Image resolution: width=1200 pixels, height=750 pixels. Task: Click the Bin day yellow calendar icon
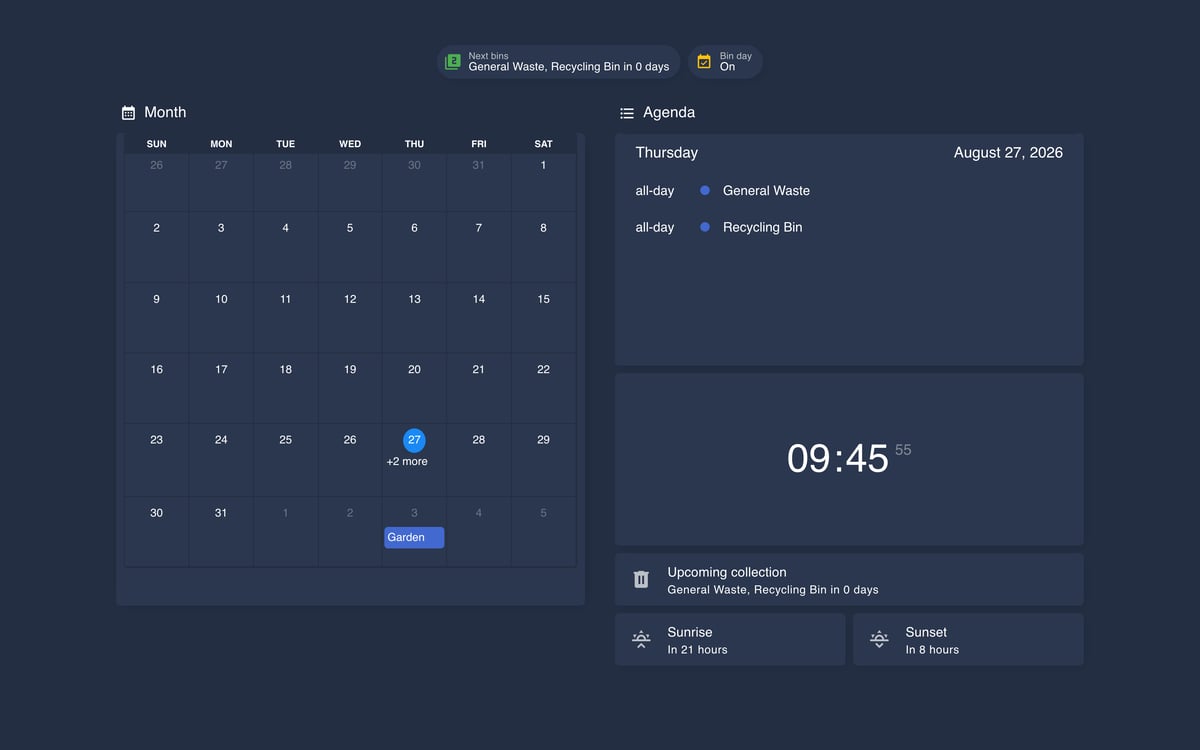pyautogui.click(x=704, y=62)
